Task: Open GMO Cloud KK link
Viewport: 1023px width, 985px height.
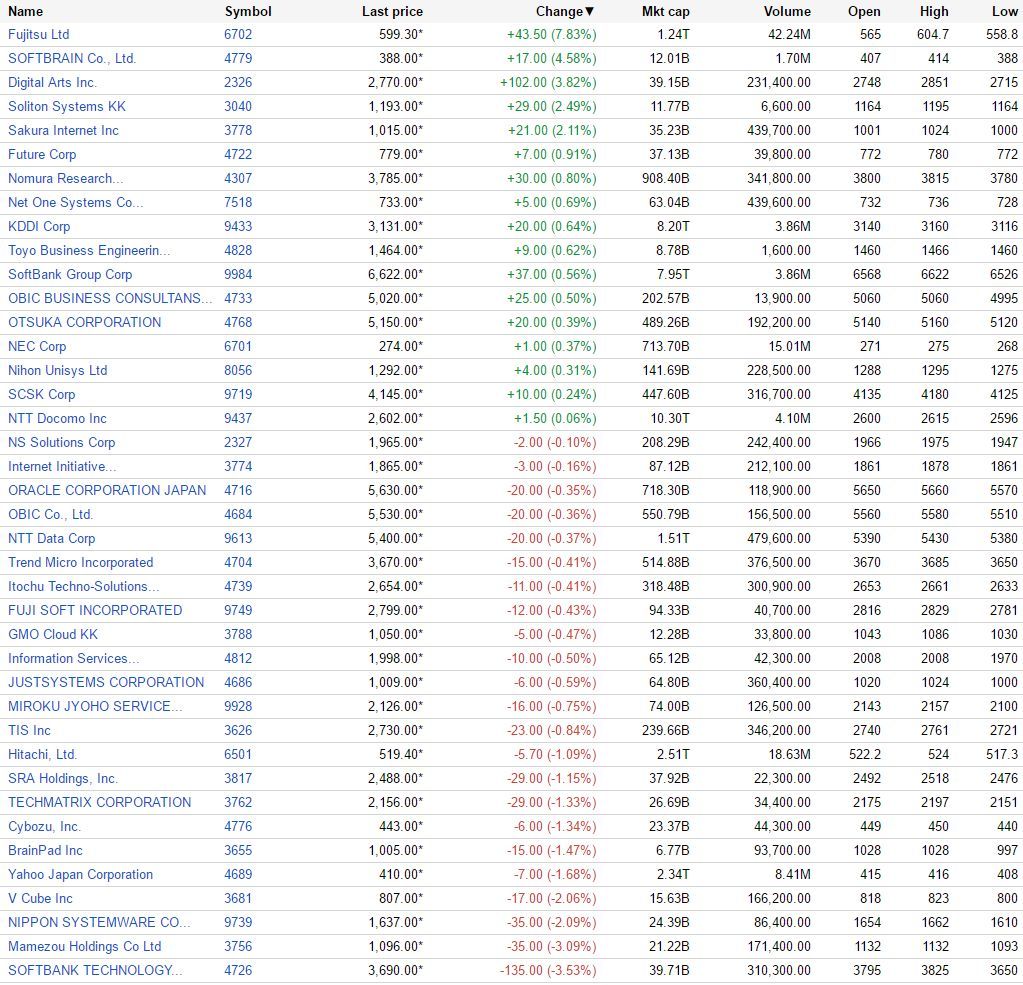Action: tap(53, 635)
